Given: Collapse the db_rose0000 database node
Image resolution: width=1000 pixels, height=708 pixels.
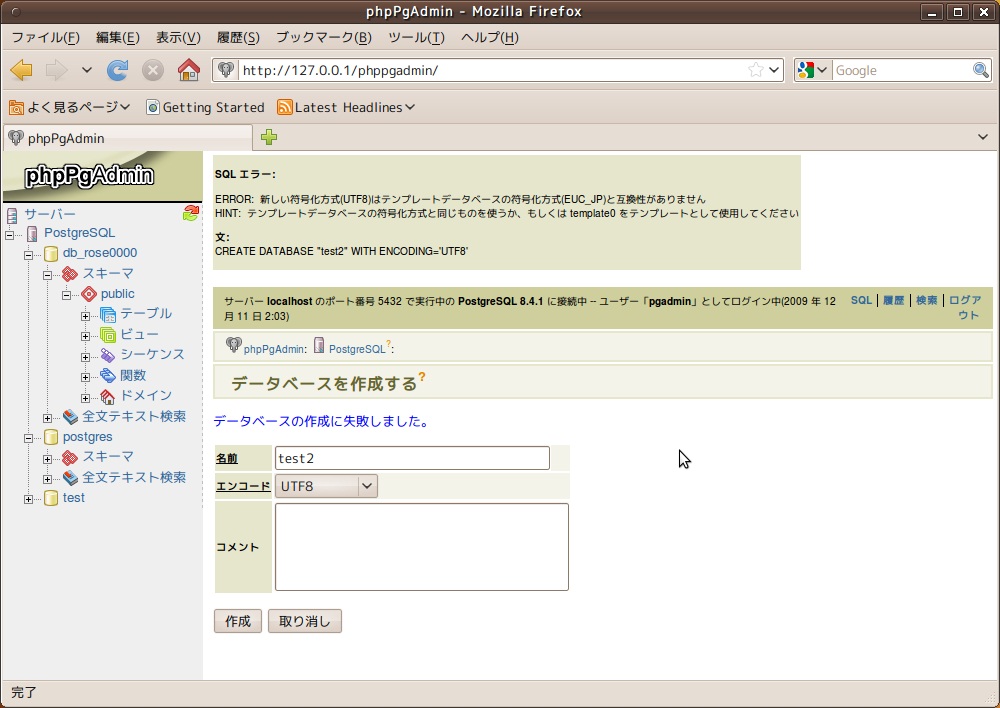Looking at the screenshot, I should (x=29, y=255).
